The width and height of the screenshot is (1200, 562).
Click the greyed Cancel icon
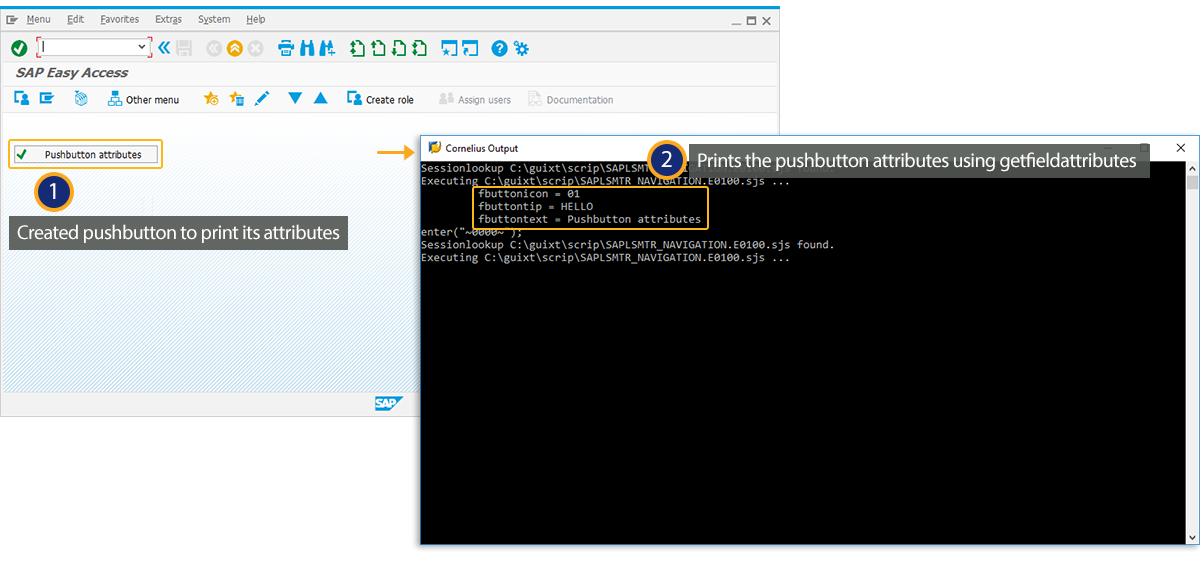[x=255, y=47]
